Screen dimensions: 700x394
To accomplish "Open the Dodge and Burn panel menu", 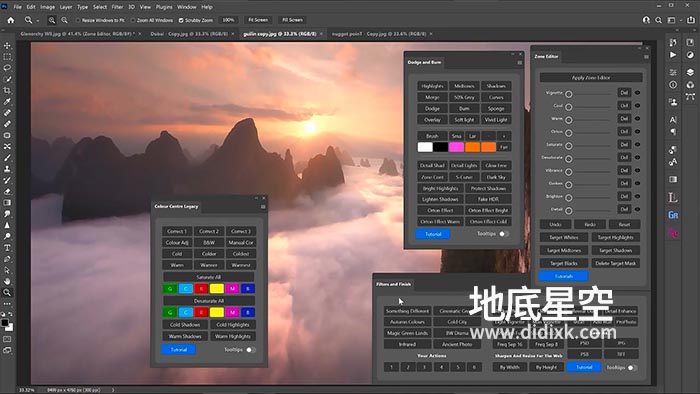I will coord(520,63).
